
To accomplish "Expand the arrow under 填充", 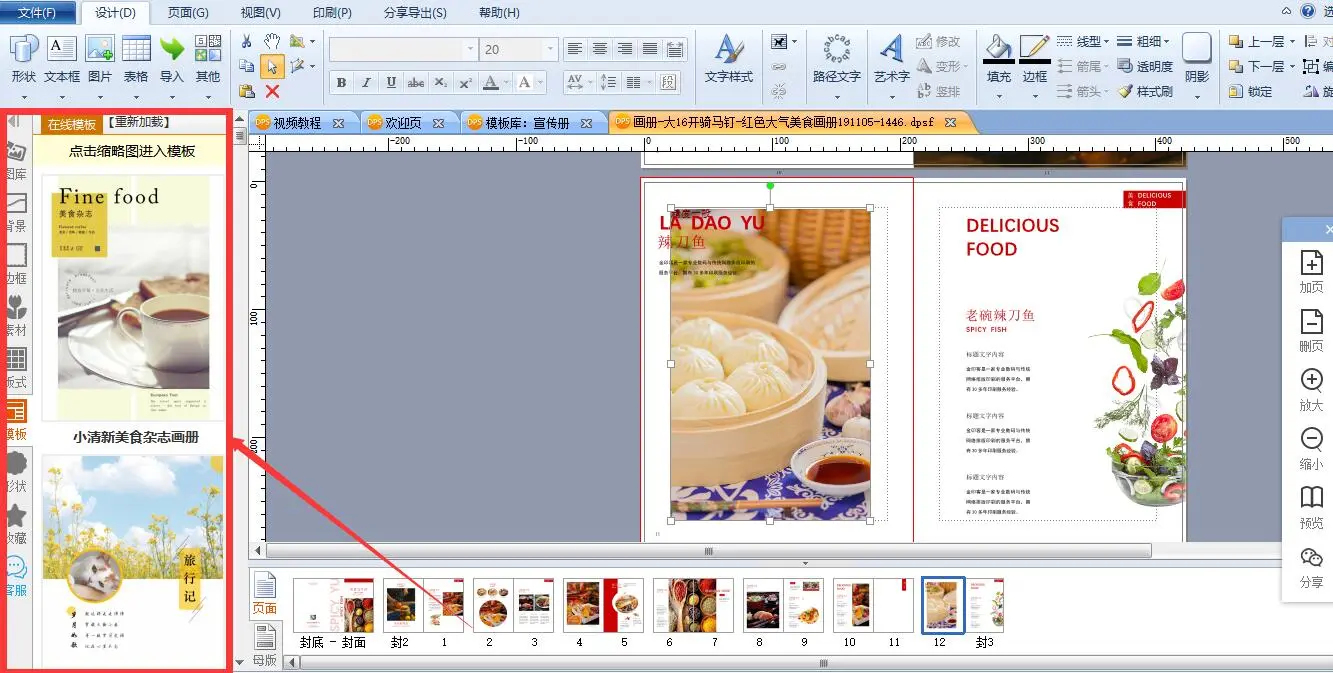I will (x=998, y=97).
